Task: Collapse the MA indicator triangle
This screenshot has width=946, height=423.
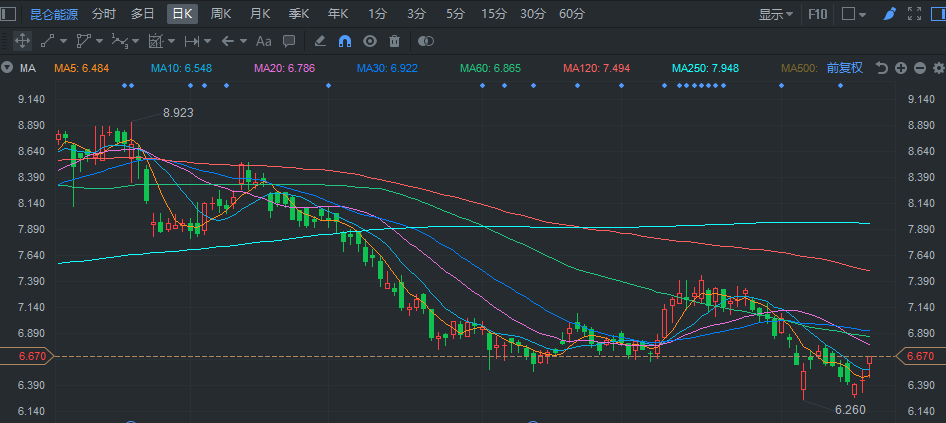Action: (7, 68)
